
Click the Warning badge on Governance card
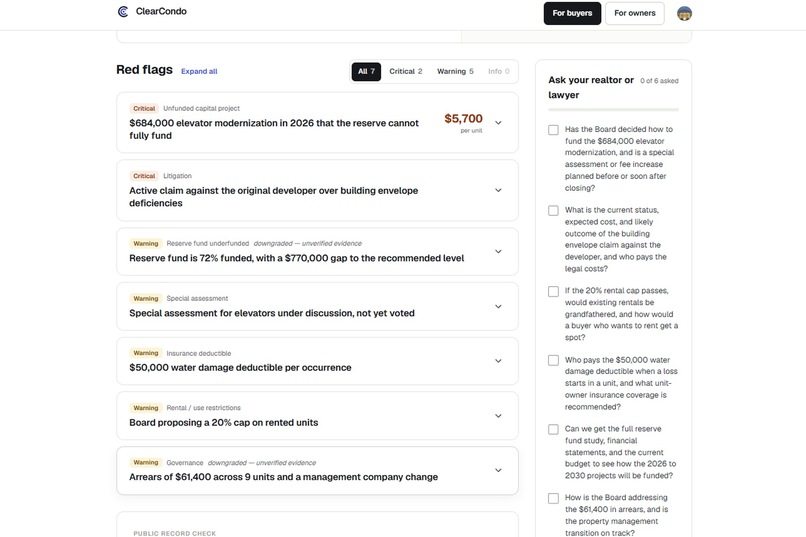click(145, 462)
